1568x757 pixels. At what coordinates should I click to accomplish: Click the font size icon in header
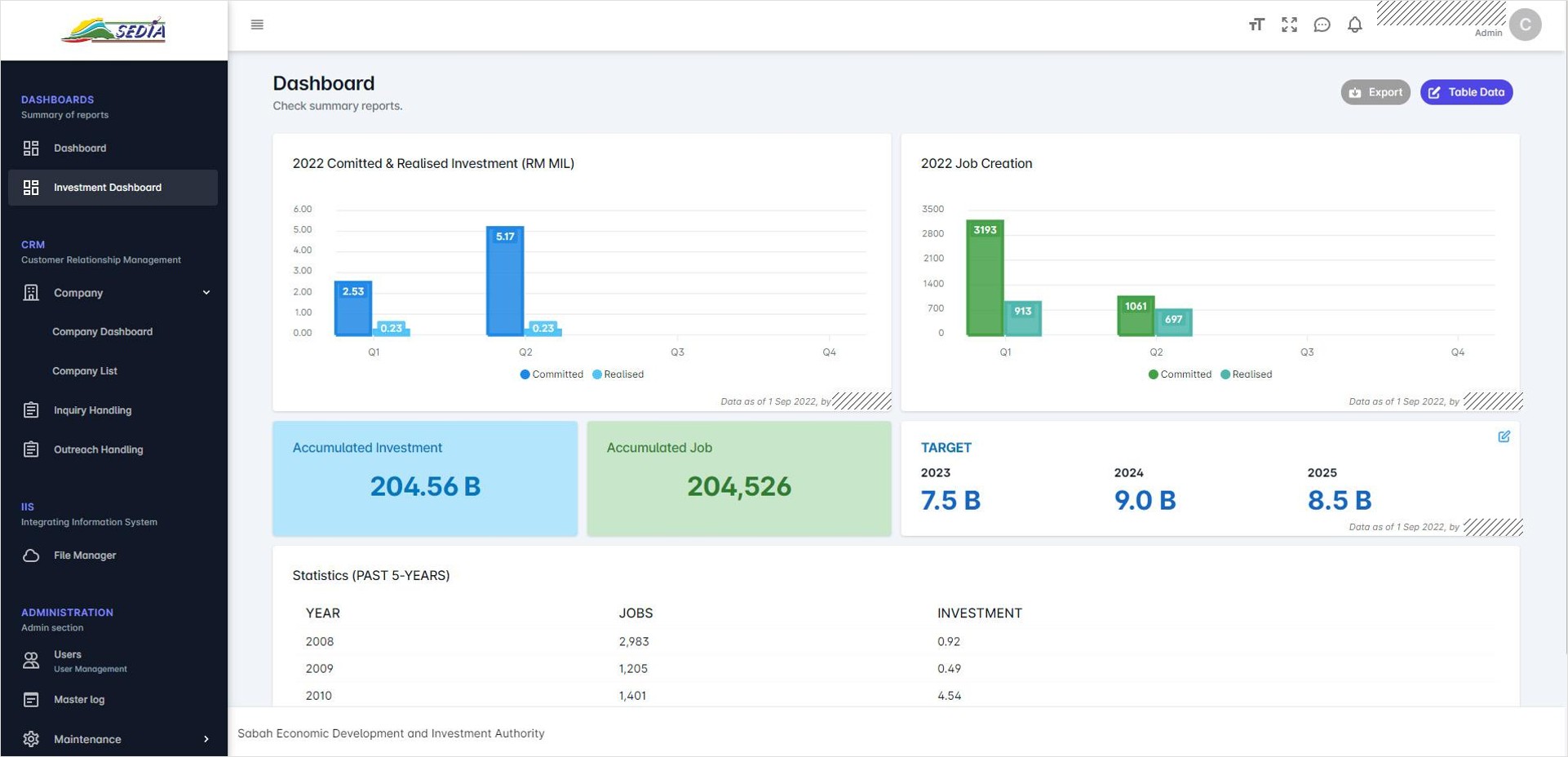(x=1256, y=24)
